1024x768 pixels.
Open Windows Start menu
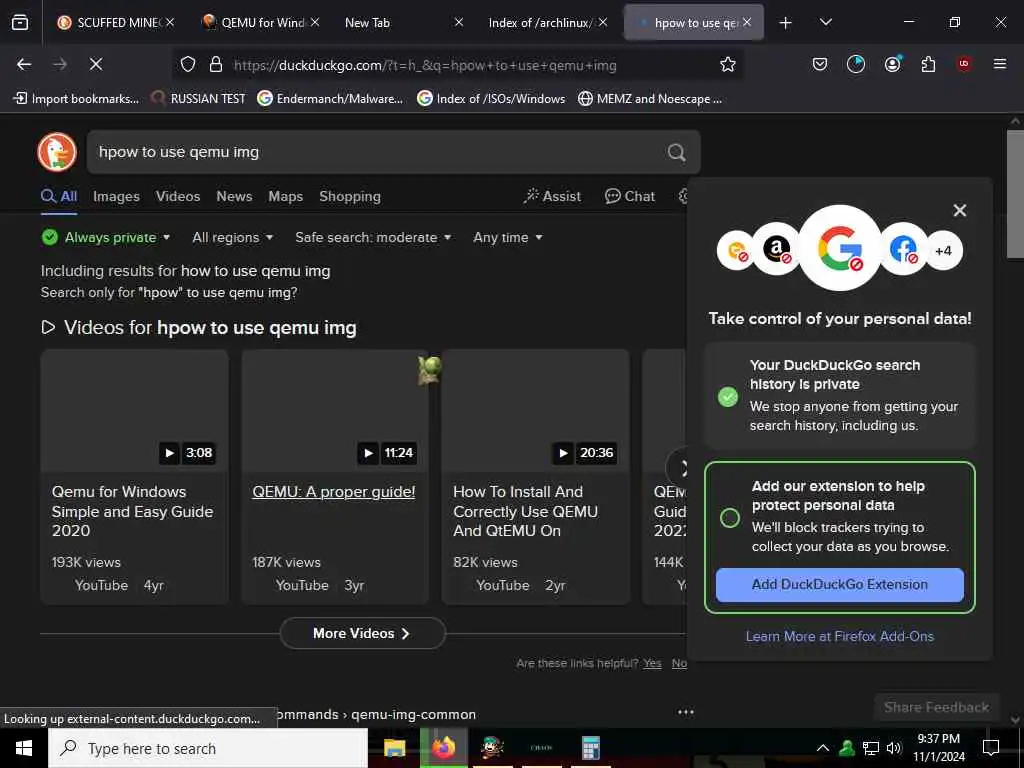[24, 748]
